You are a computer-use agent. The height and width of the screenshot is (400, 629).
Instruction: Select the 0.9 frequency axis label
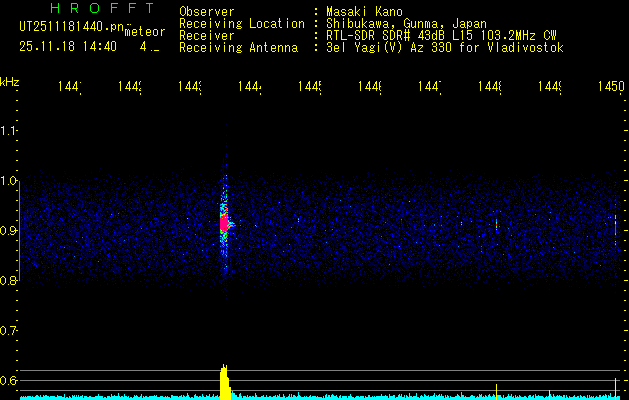(9, 231)
